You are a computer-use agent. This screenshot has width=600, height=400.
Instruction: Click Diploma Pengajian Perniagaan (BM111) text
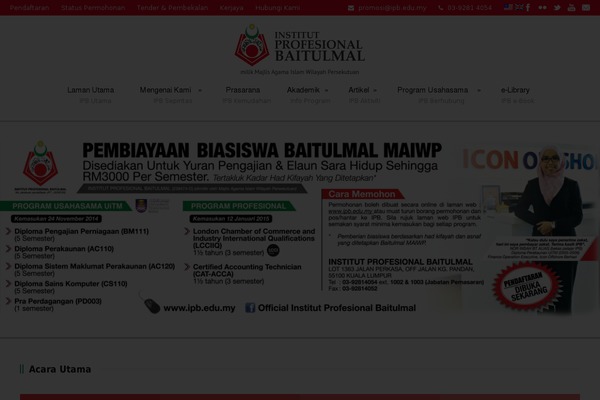pyautogui.click(x=82, y=231)
